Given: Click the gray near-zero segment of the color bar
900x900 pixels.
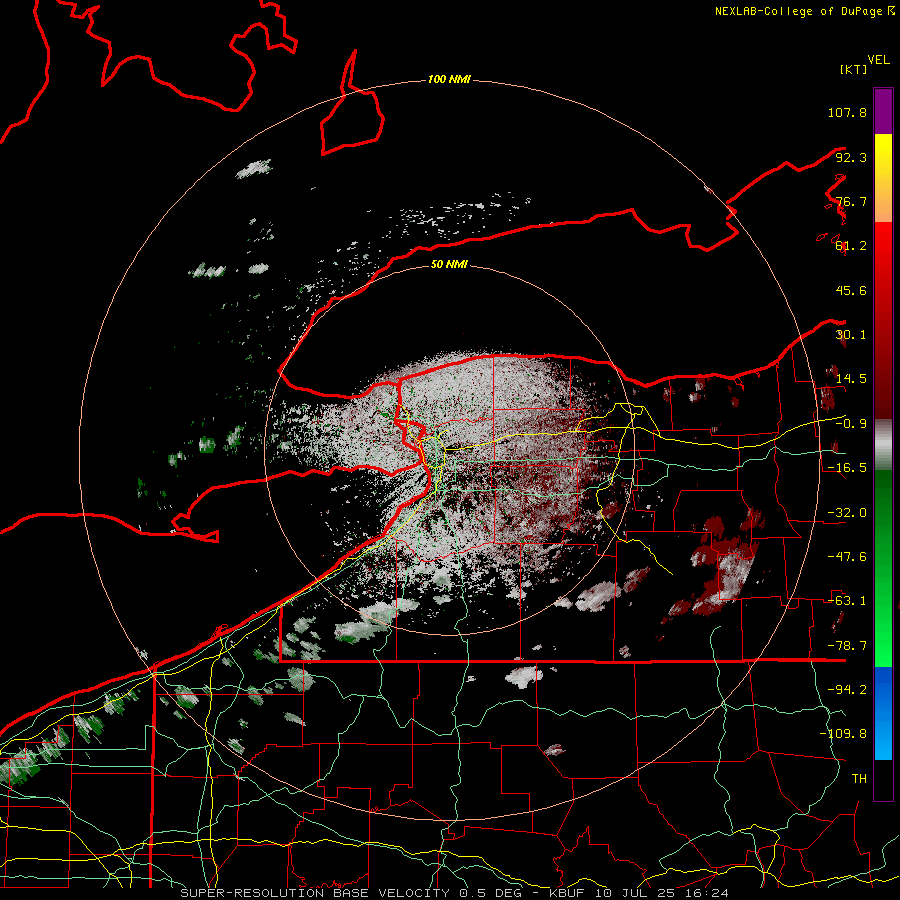Looking at the screenshot, I should coord(883,444).
